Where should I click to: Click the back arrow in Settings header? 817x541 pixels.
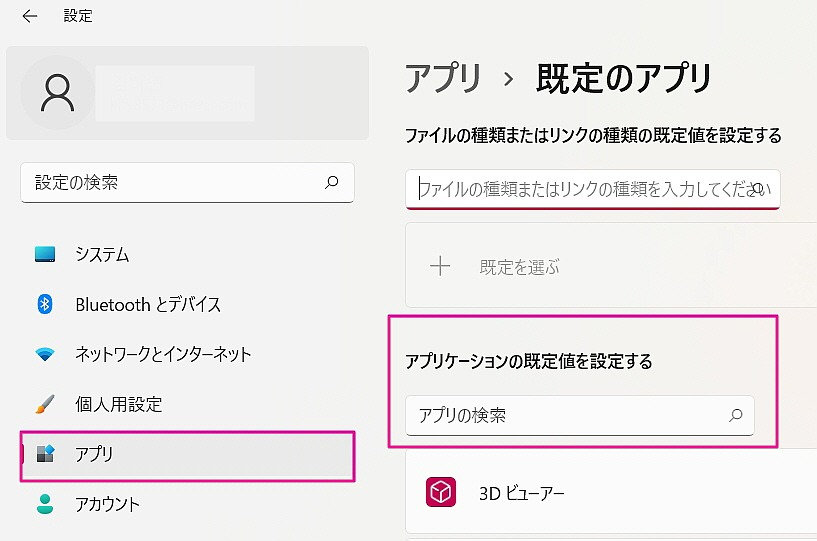(x=29, y=16)
